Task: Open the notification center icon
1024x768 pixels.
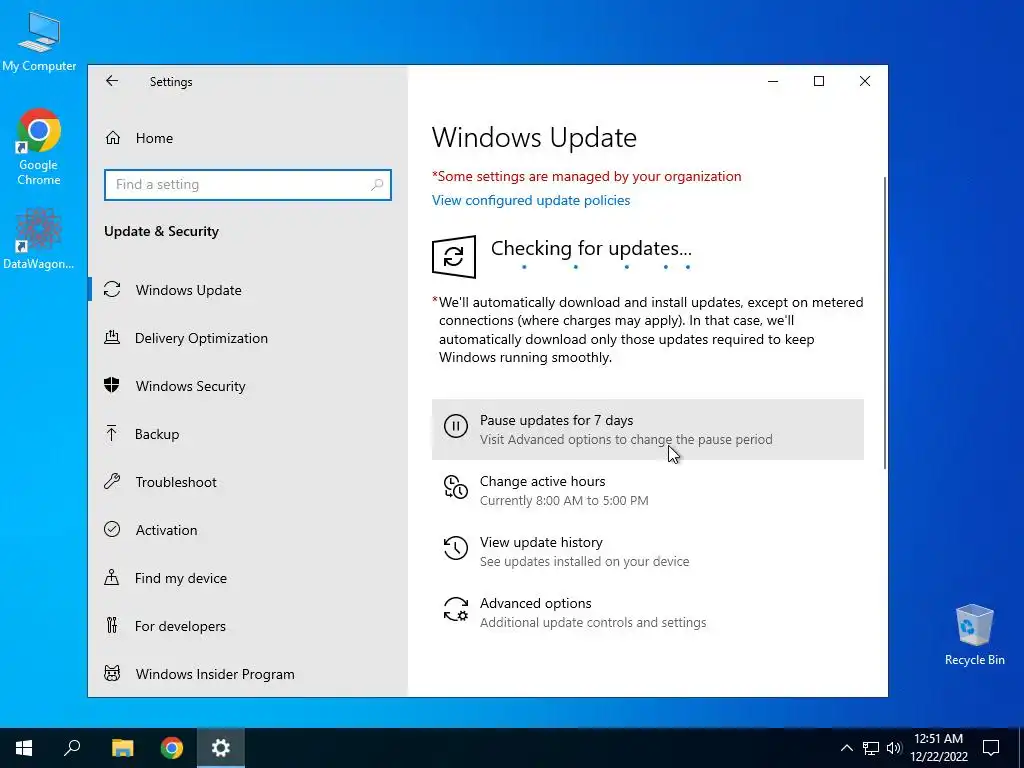Action: click(x=991, y=748)
